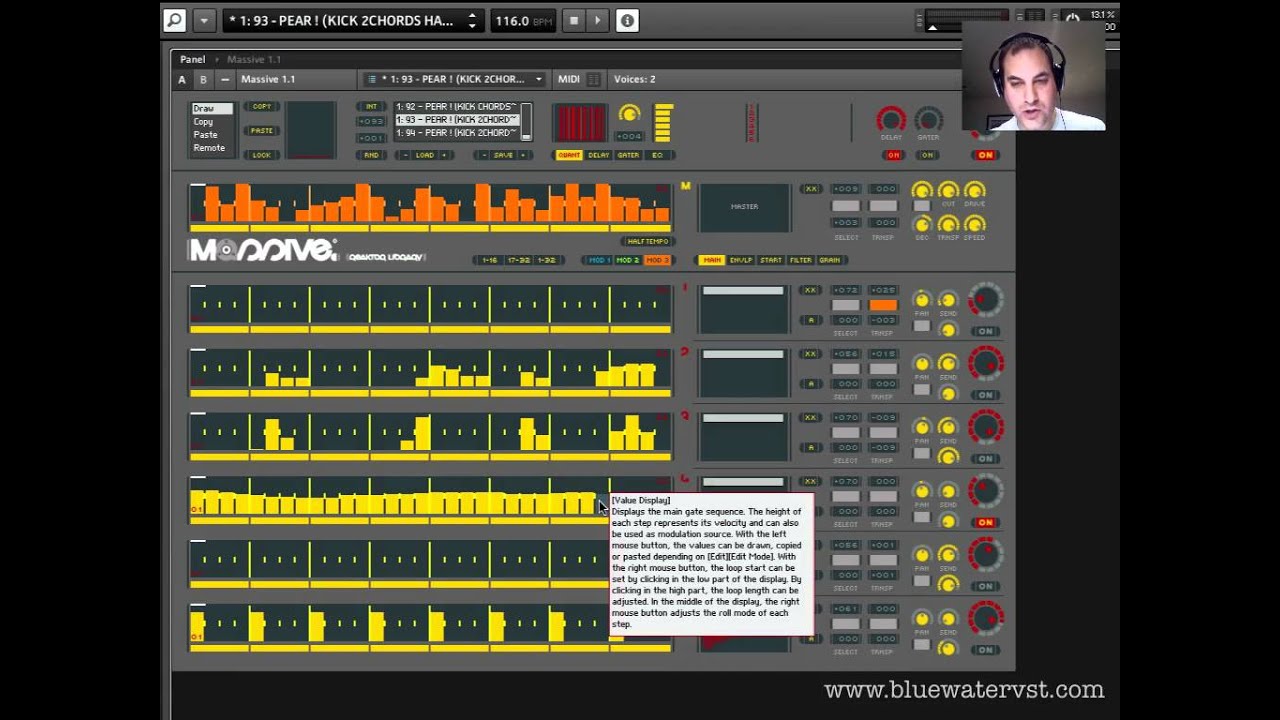Click the master SPEED knob
Image resolution: width=1280 pixels, height=720 pixels.
pyautogui.click(x=974, y=223)
